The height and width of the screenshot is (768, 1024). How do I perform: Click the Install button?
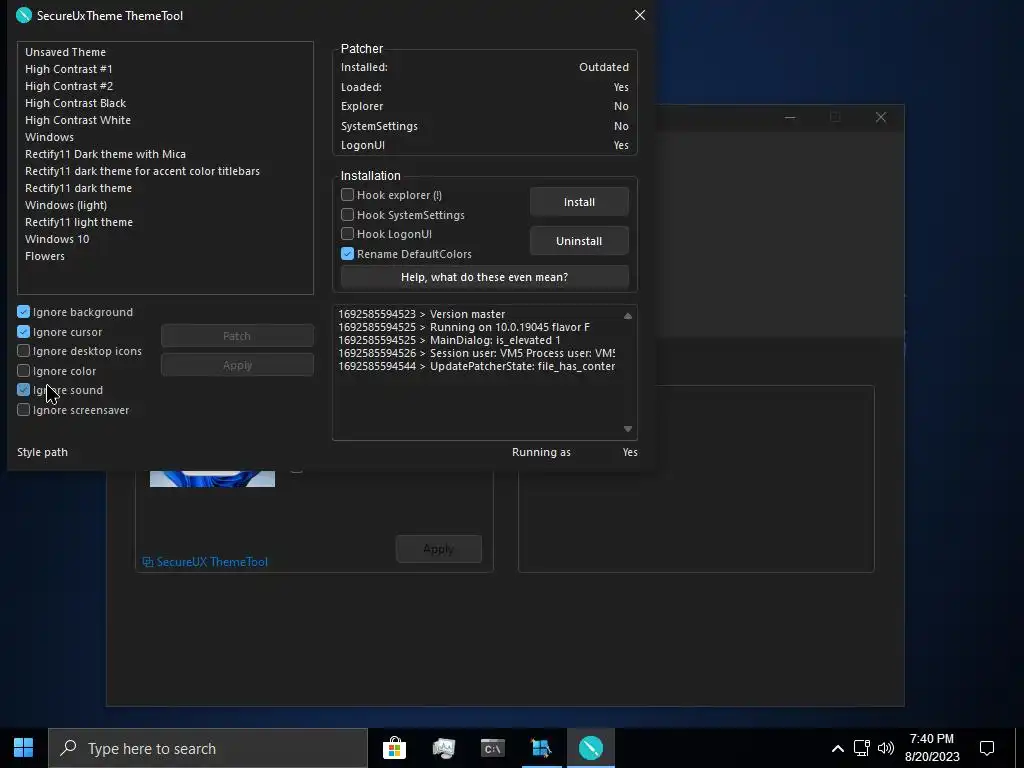click(x=579, y=202)
